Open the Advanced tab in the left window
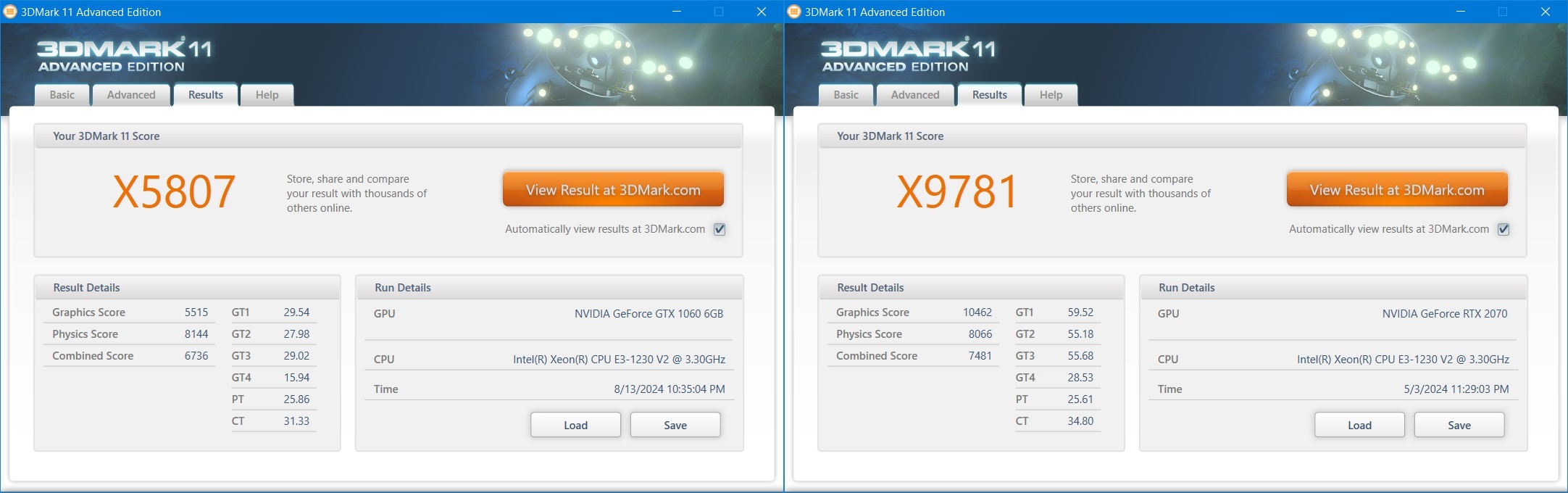The height and width of the screenshot is (493, 1568). point(131,95)
